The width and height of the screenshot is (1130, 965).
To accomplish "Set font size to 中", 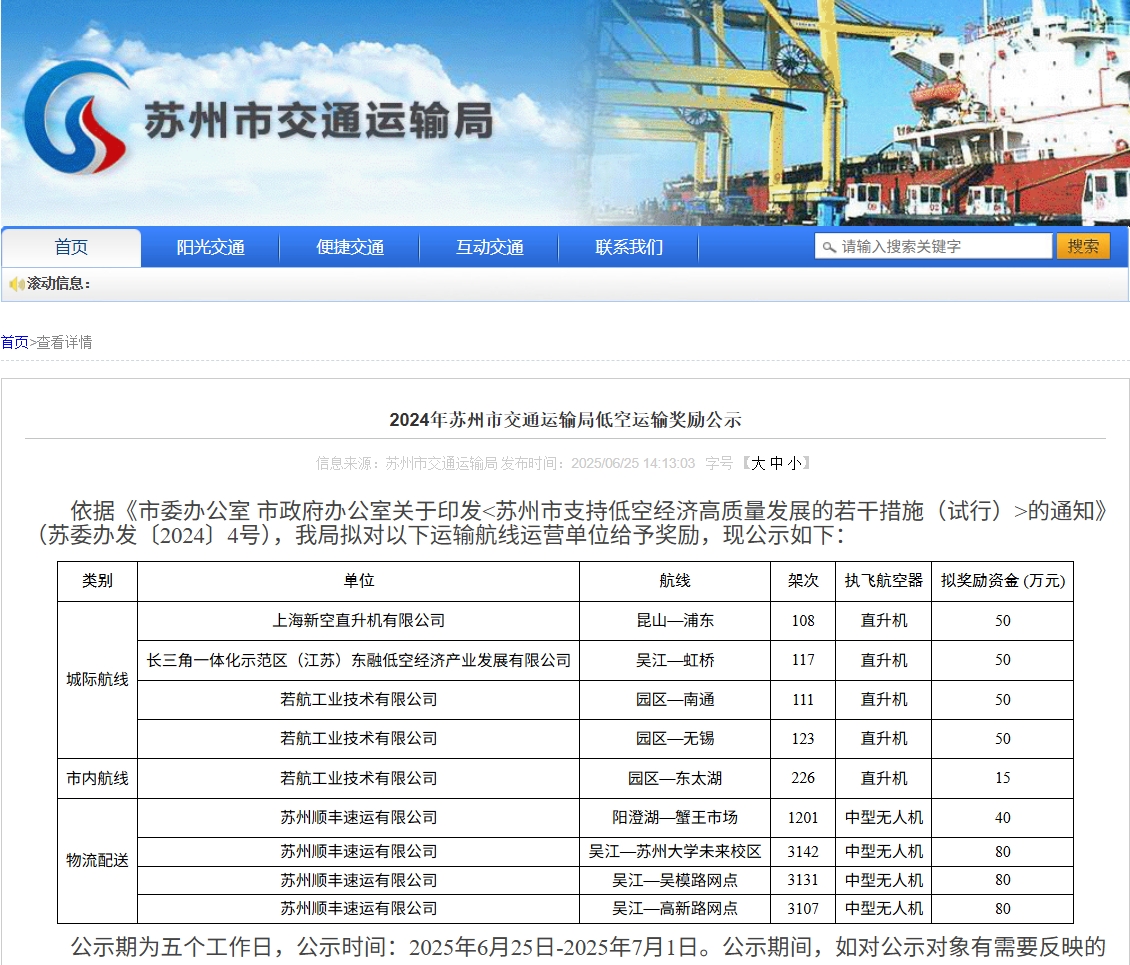I will 776,463.
